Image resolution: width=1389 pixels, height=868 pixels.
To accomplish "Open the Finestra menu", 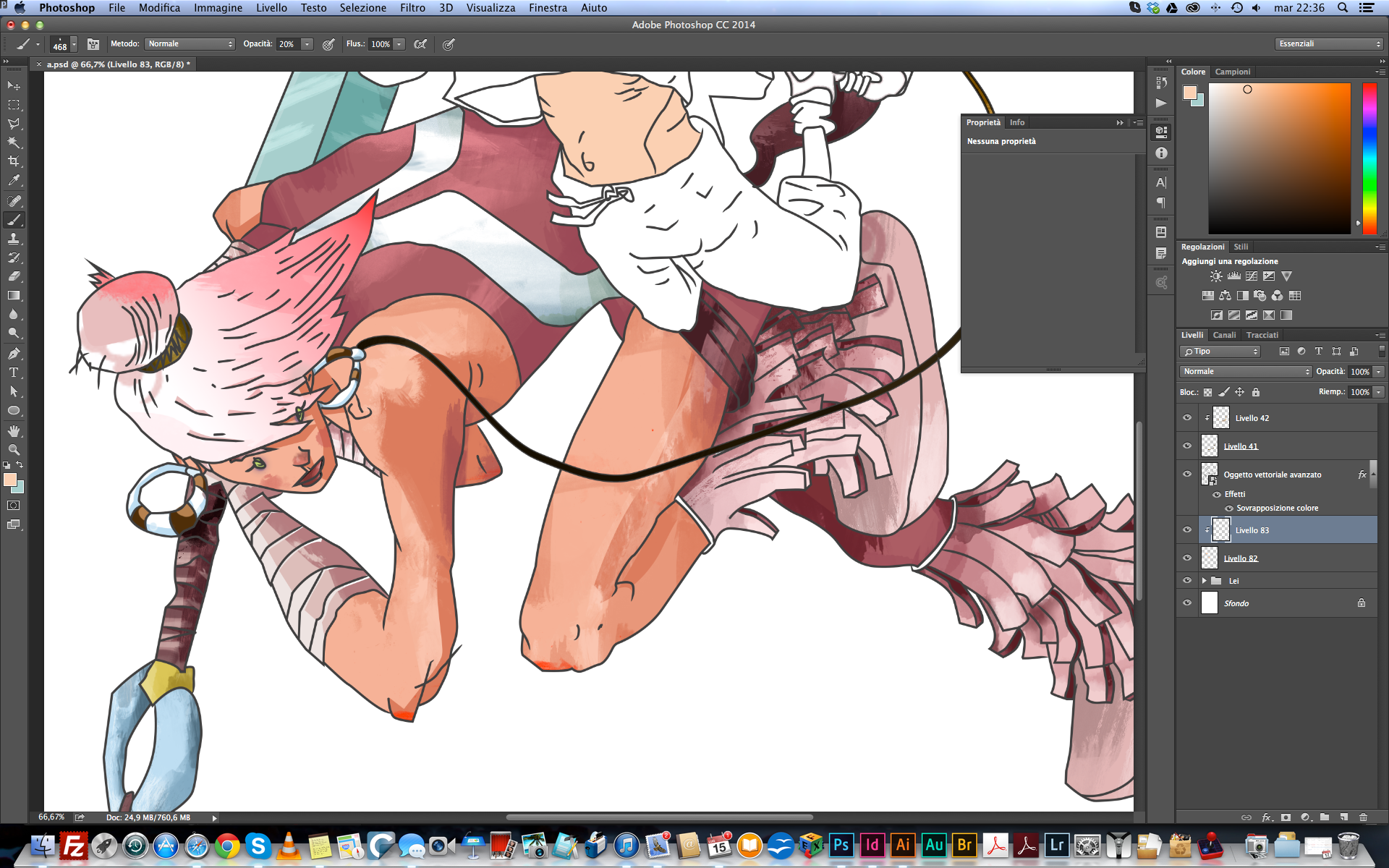I will pyautogui.click(x=548, y=8).
